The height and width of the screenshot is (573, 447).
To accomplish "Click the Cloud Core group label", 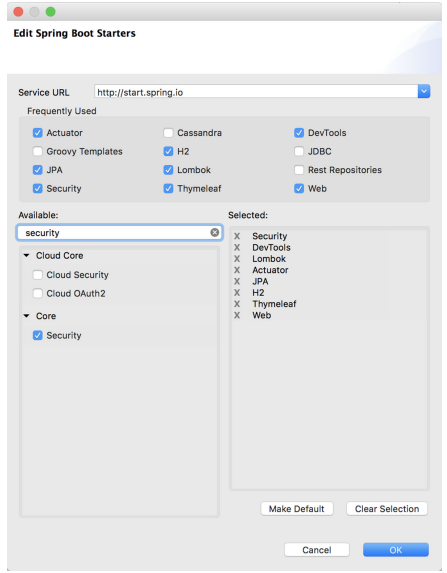I will coord(60,255).
